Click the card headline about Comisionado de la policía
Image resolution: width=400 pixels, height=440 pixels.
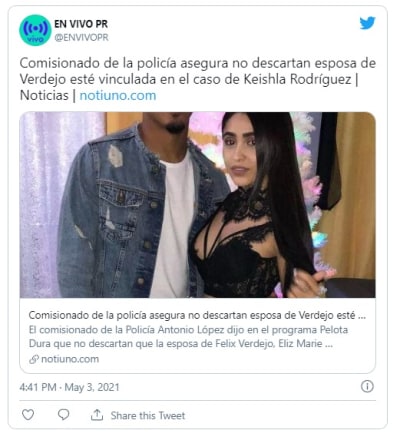point(197,315)
